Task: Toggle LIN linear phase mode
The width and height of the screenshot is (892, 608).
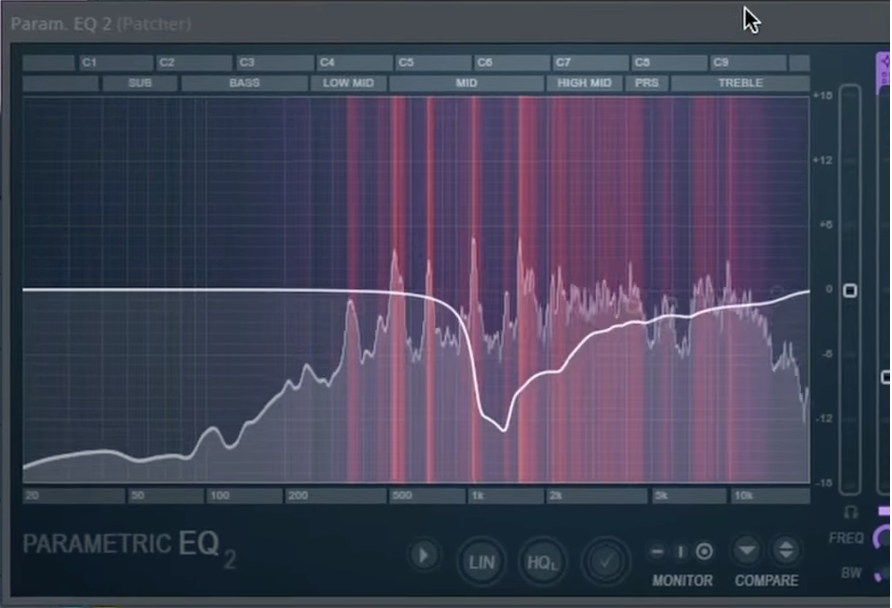Action: click(481, 561)
